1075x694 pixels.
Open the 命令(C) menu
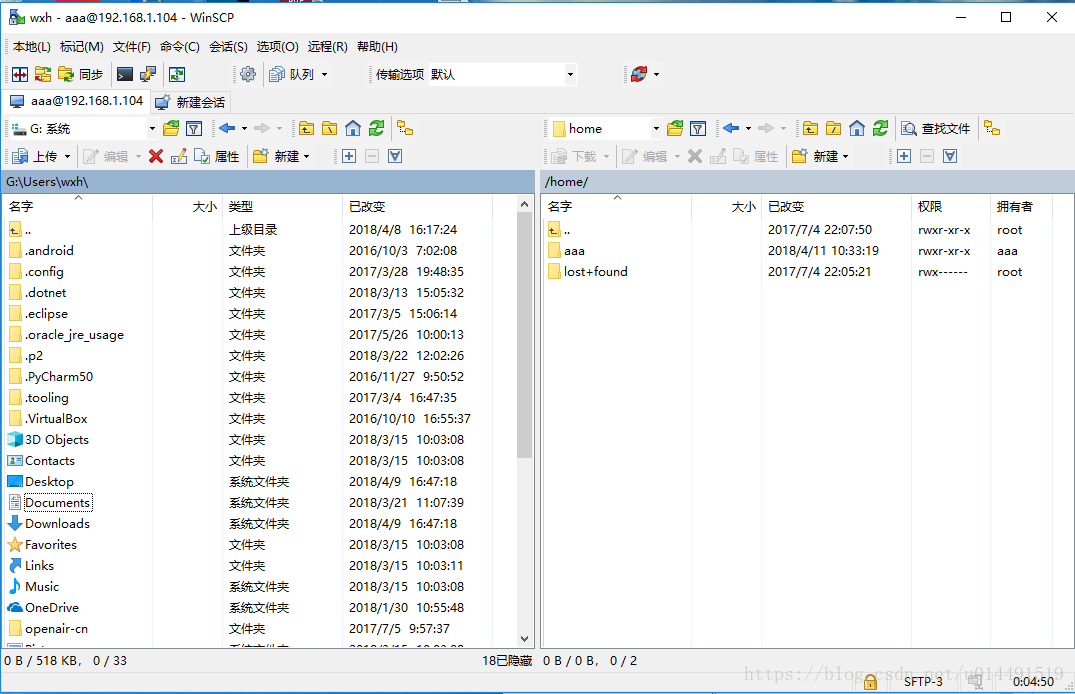point(180,47)
